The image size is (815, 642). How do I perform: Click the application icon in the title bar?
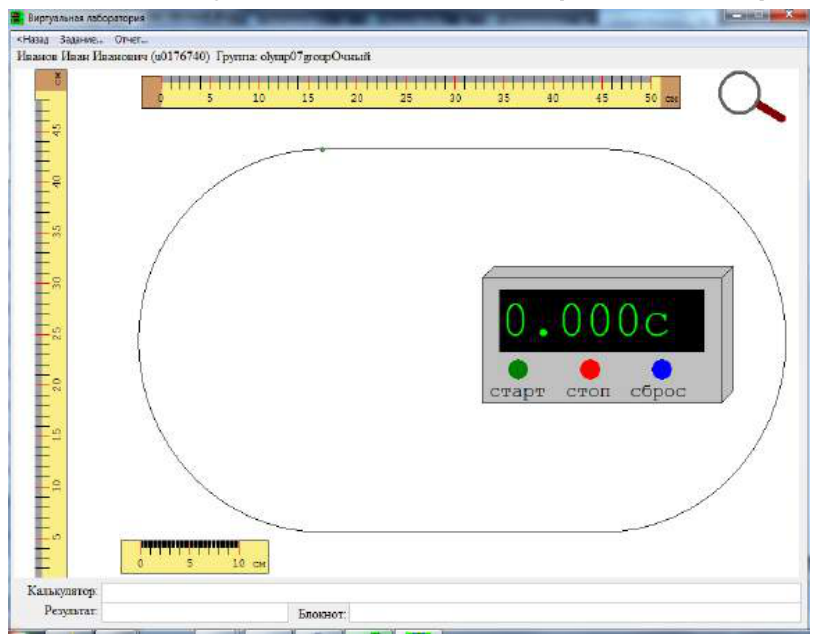18,18
